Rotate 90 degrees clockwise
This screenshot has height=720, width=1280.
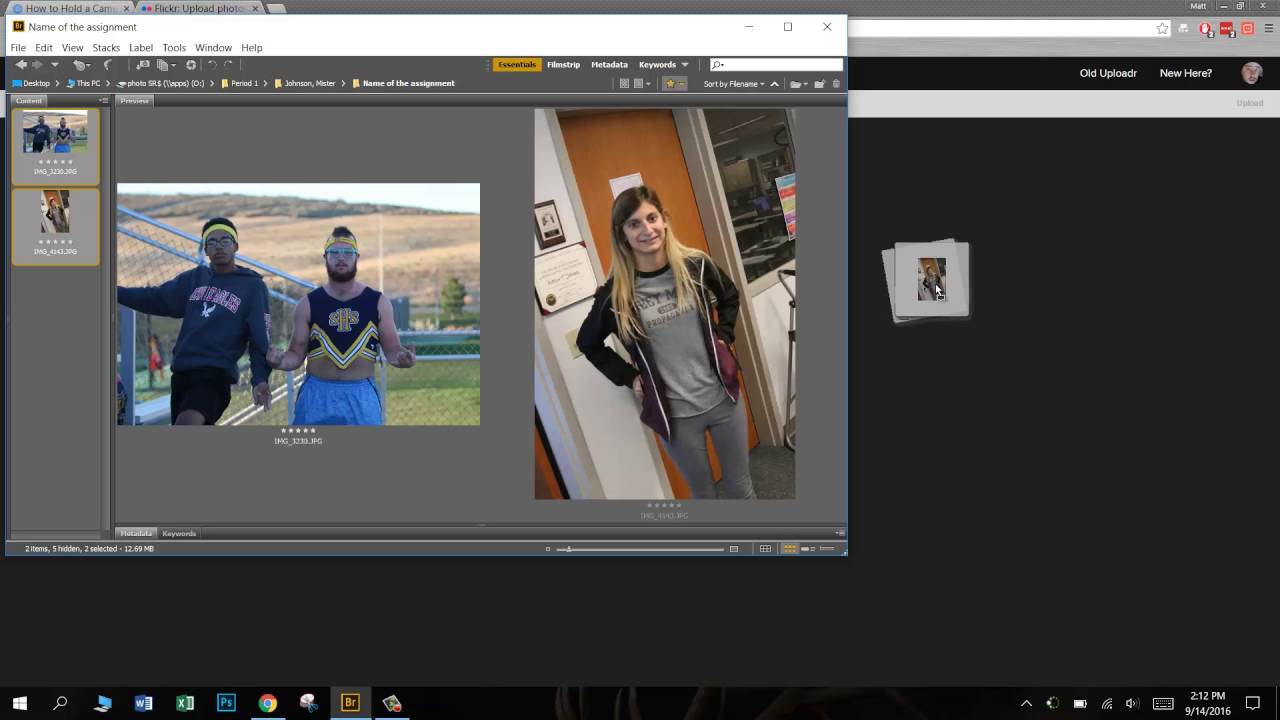pyautogui.click(x=228, y=65)
